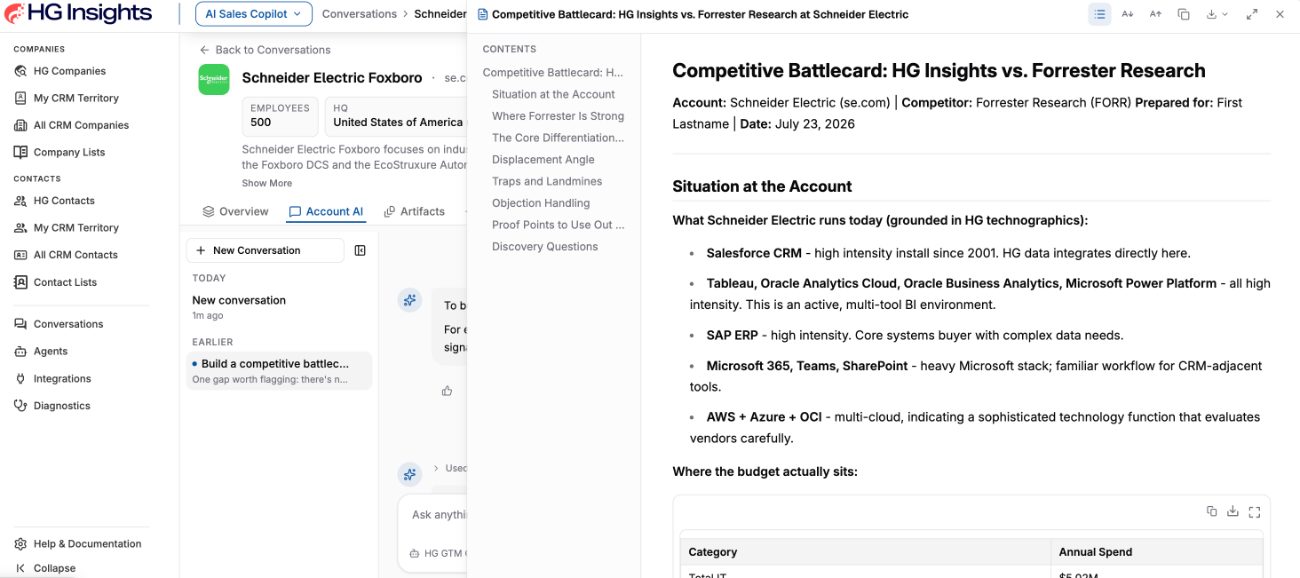
Task: Open My CRM Territory under Contacts
Action: pos(76,227)
